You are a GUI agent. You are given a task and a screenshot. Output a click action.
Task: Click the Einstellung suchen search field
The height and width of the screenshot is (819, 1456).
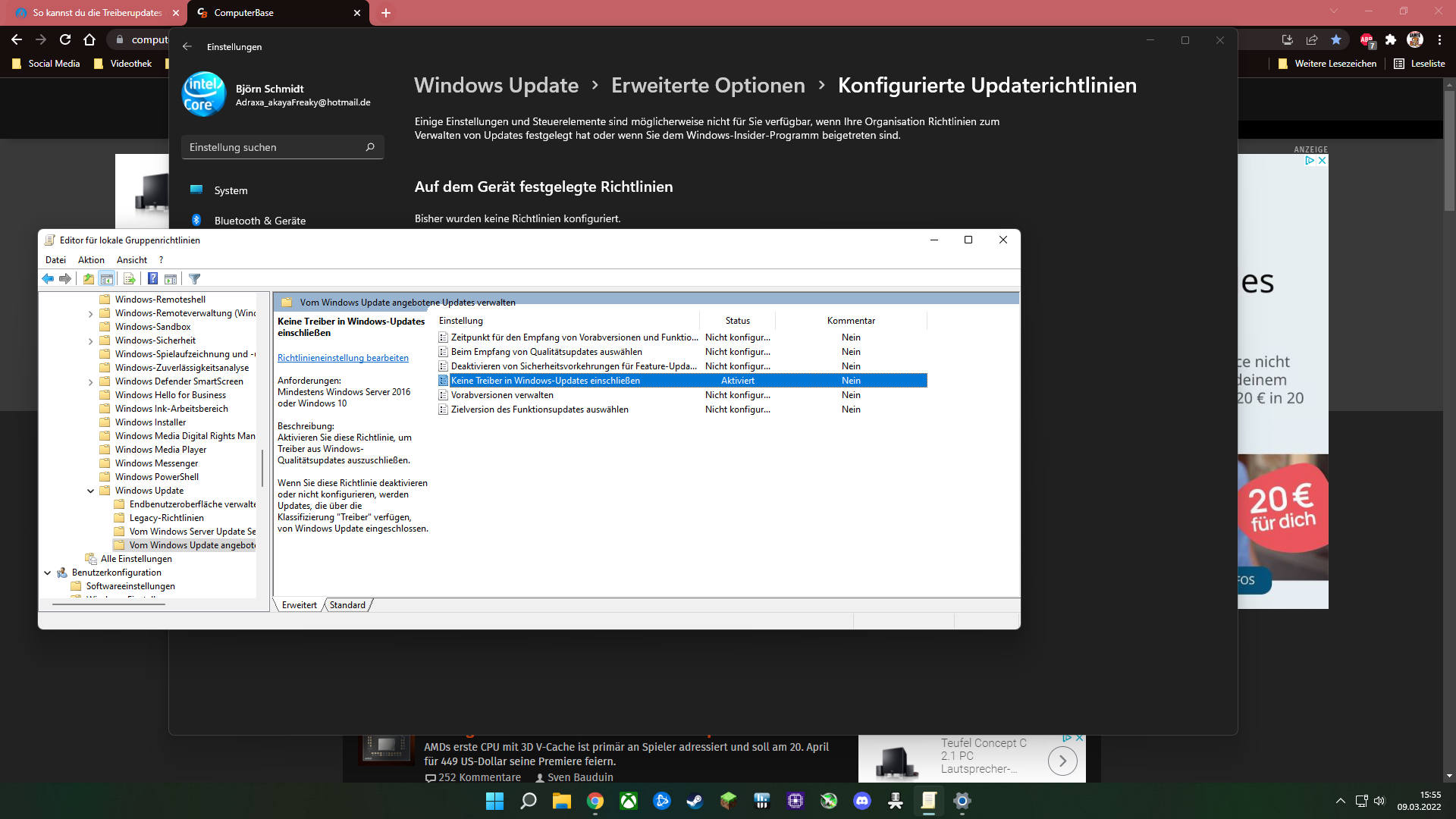[282, 147]
